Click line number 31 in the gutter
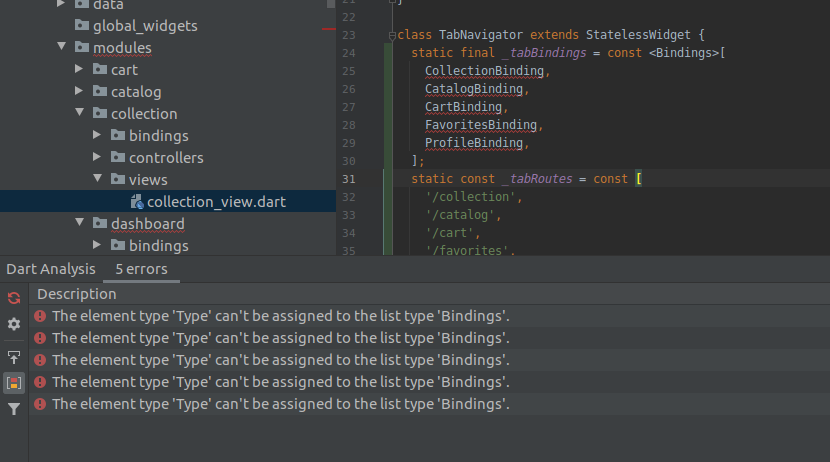Viewport: 830px width, 462px height. pos(348,179)
